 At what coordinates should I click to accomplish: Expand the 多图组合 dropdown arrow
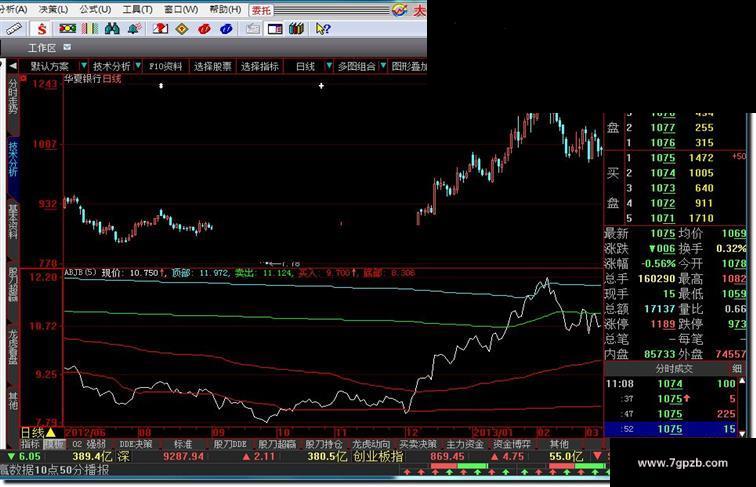pyautogui.click(x=383, y=66)
